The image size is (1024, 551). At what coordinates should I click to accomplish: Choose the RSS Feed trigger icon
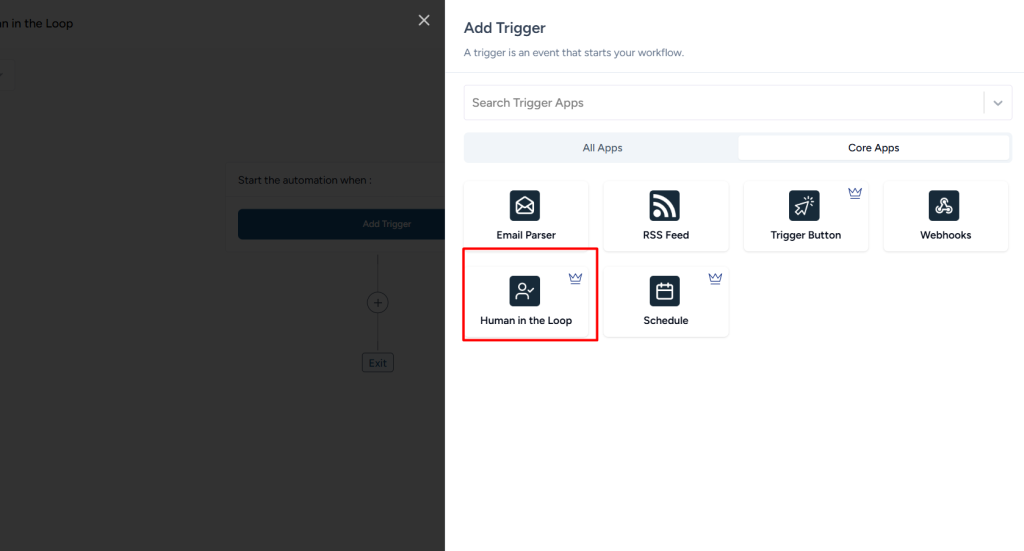pos(665,206)
